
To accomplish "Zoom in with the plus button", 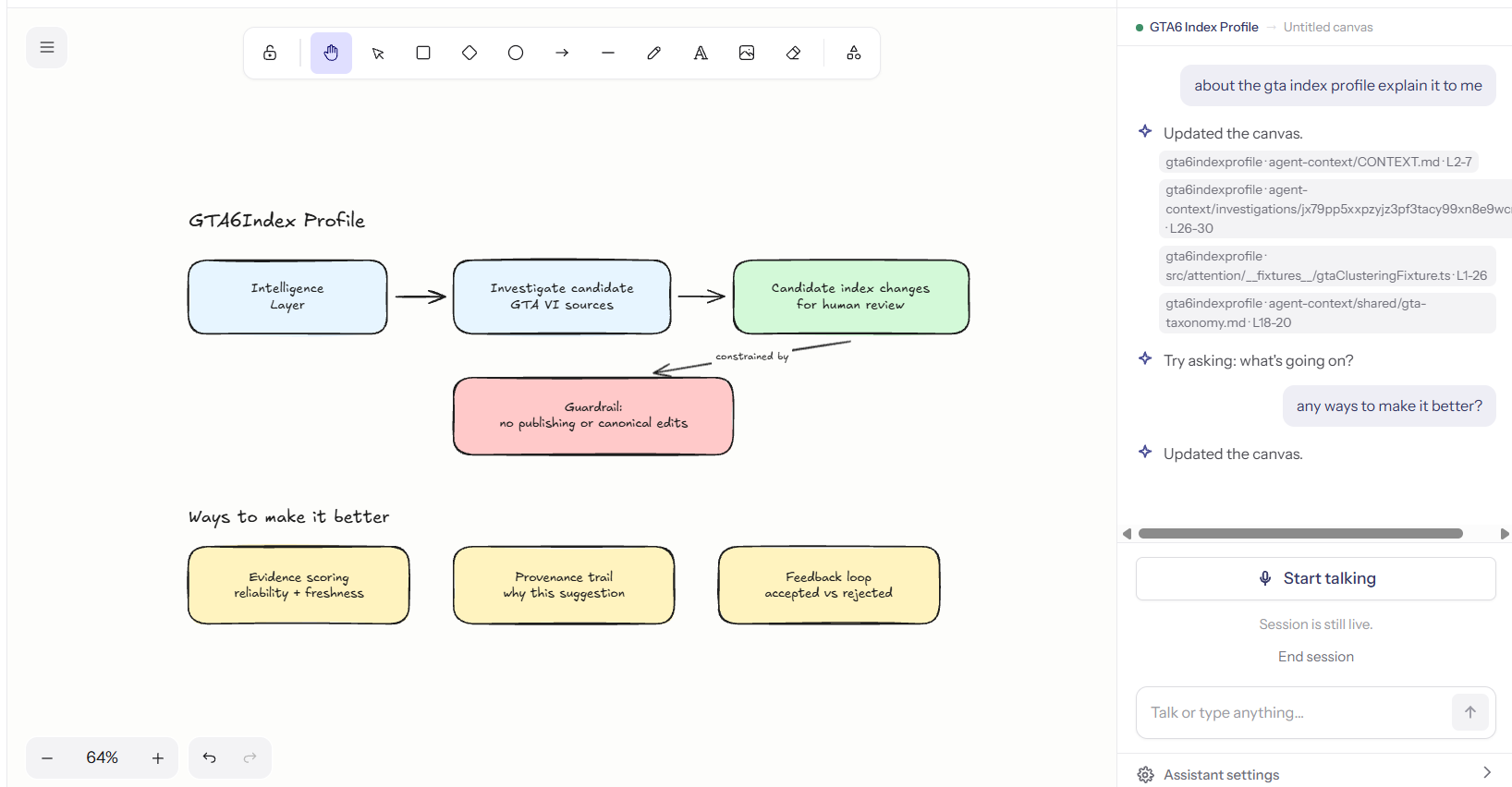I will coord(158,758).
